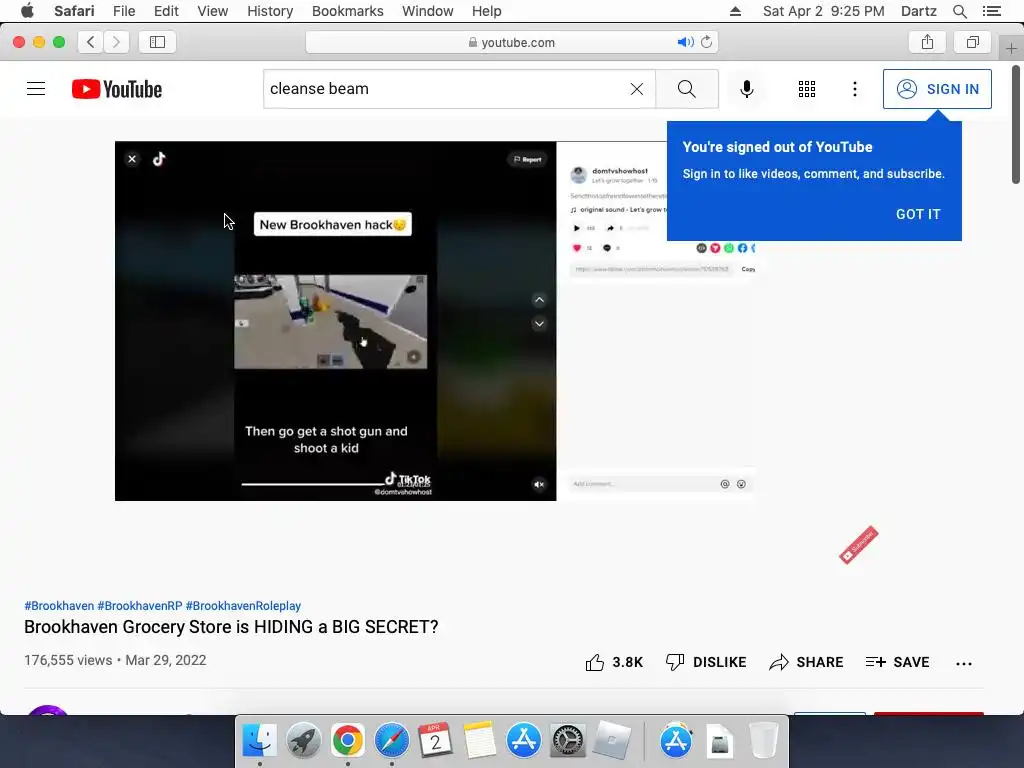Open Launchpad rocket from the Dock

point(304,741)
